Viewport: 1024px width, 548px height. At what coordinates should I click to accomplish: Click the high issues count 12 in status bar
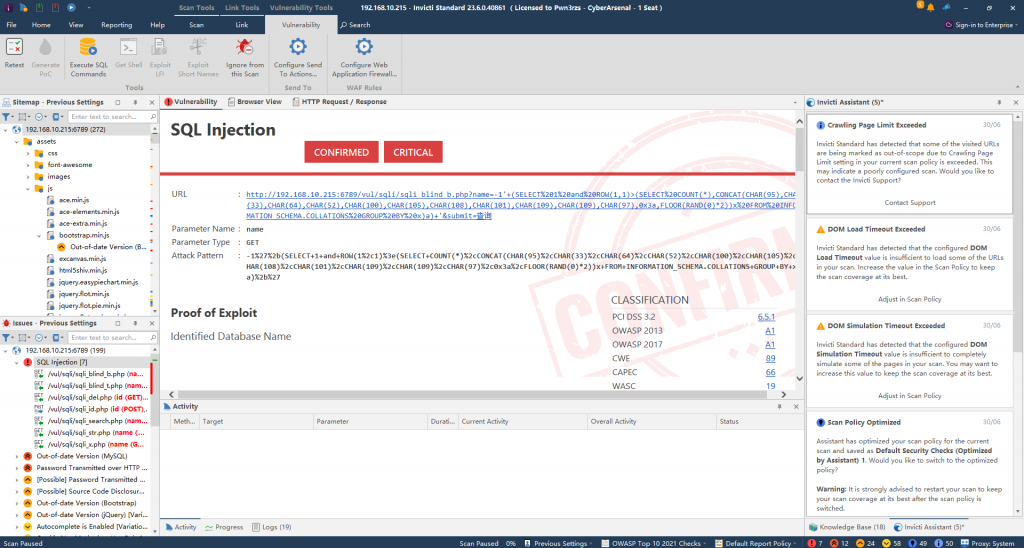(839, 543)
